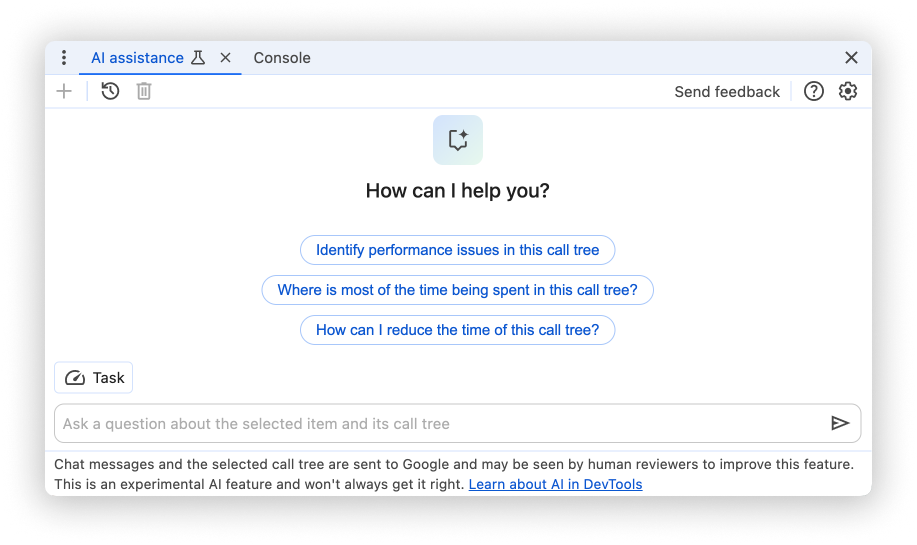Delete the chat with the trash icon
This screenshot has width=917, height=545.
pos(144,92)
